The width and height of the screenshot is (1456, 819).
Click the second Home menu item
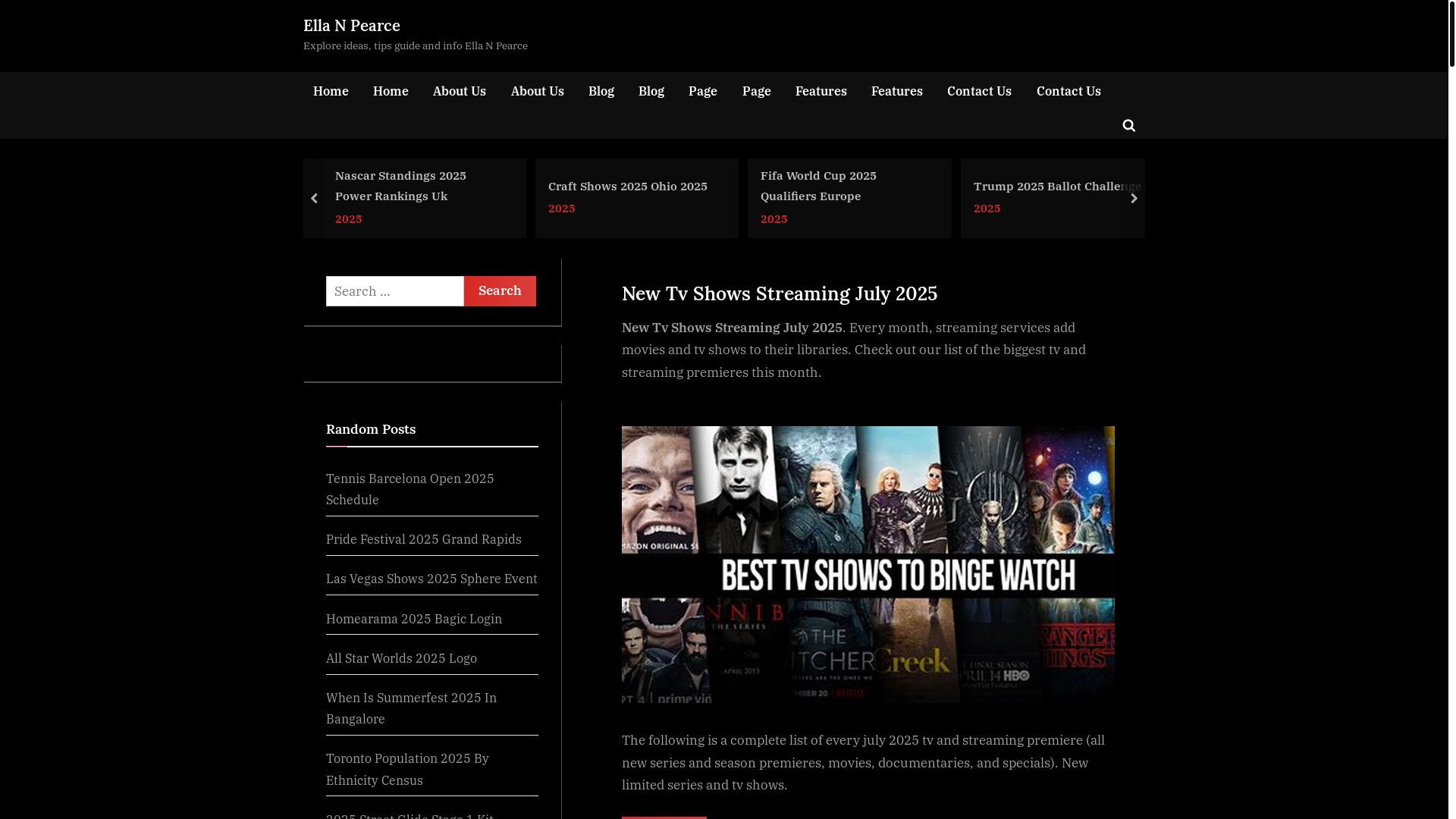[x=391, y=91]
